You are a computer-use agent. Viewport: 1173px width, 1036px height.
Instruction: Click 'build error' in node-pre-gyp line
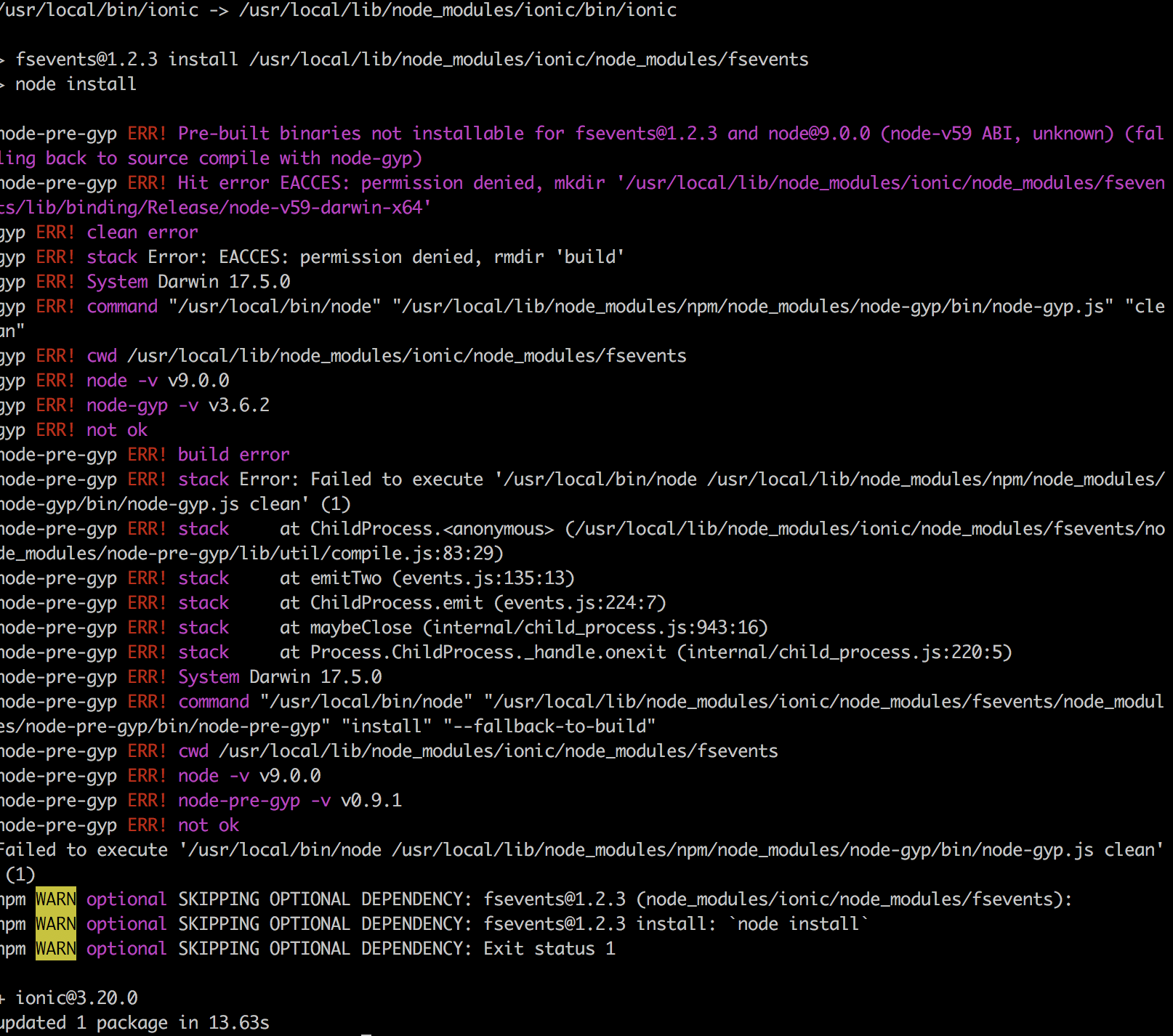point(234,455)
